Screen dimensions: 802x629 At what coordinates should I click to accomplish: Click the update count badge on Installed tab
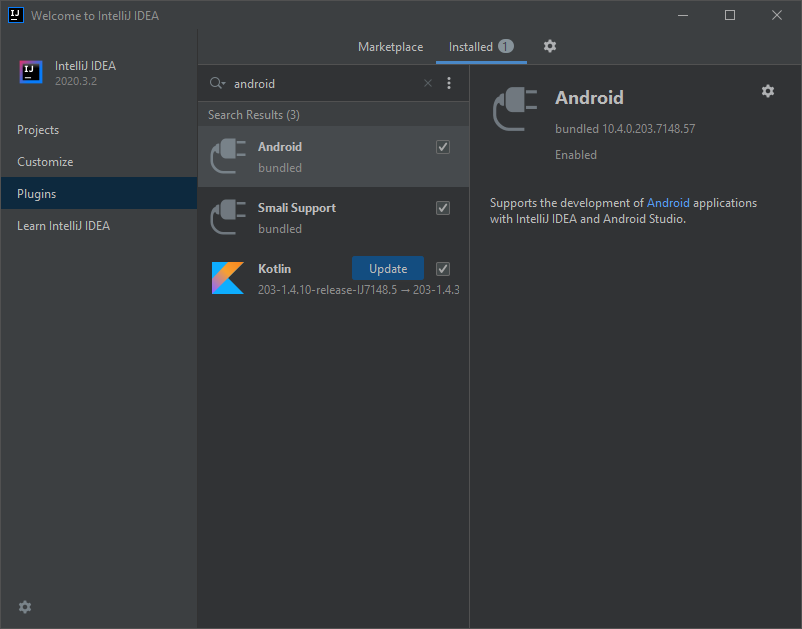click(506, 47)
